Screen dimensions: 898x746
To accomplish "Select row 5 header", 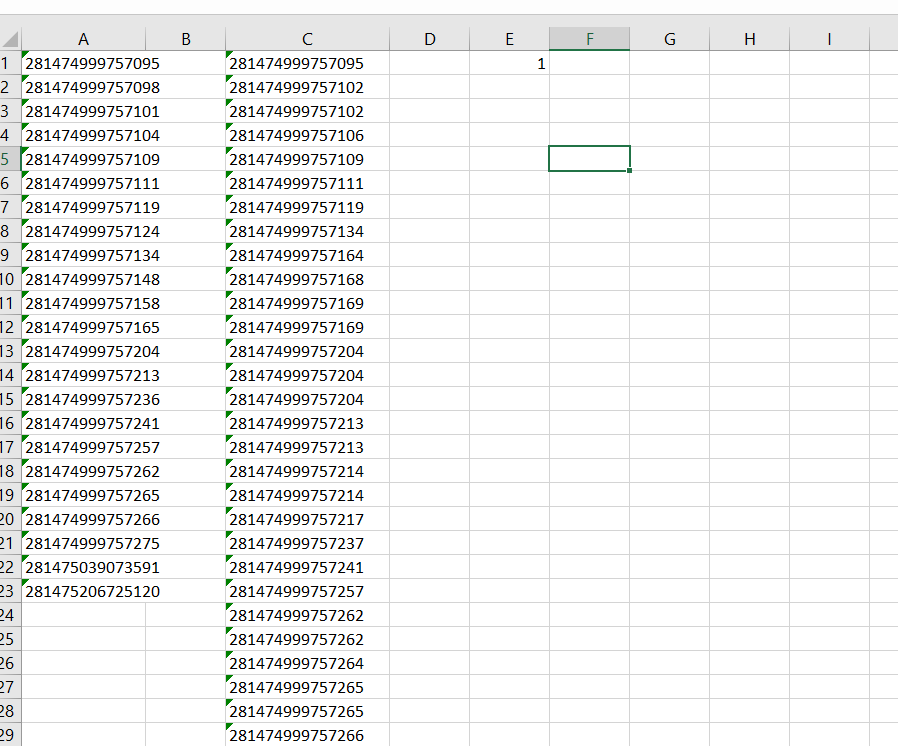I will (10, 159).
